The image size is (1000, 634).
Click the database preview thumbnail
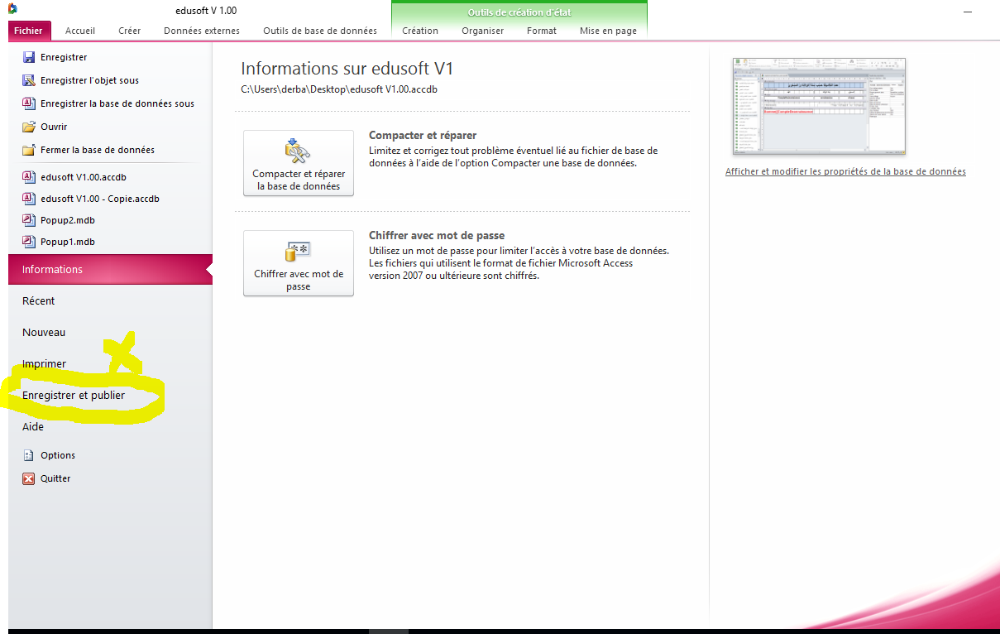pyautogui.click(x=819, y=107)
